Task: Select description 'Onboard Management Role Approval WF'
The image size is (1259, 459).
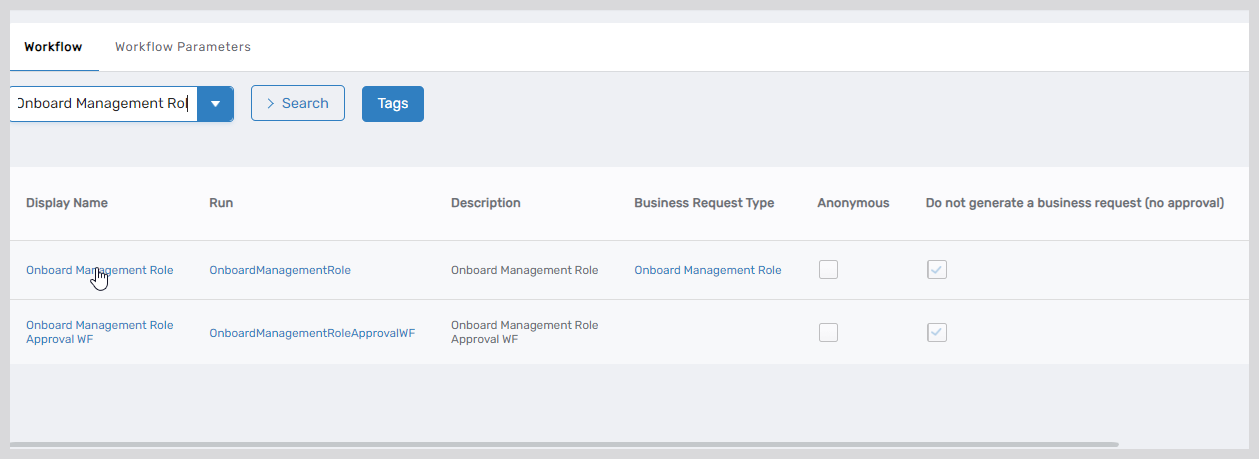Action: point(525,332)
